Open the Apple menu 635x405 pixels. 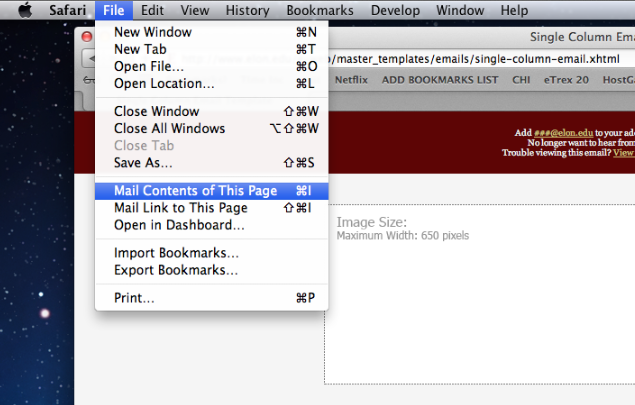click(x=25, y=10)
